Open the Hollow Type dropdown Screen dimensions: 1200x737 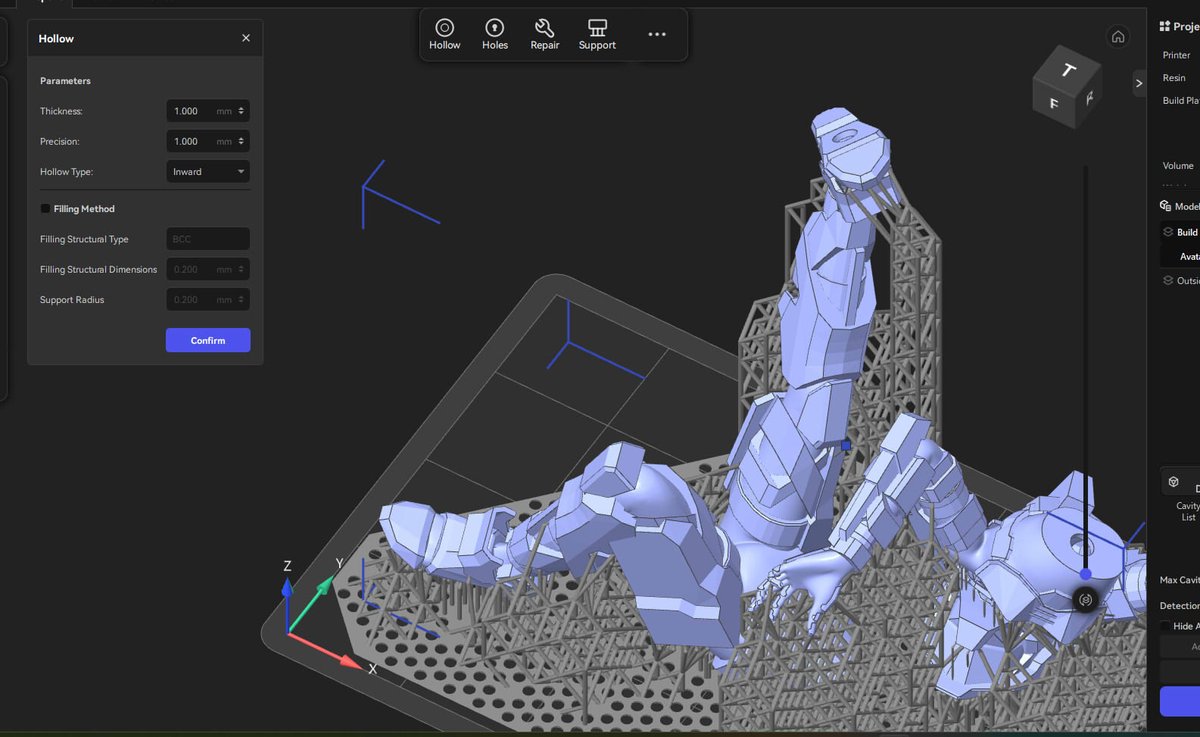coord(208,171)
